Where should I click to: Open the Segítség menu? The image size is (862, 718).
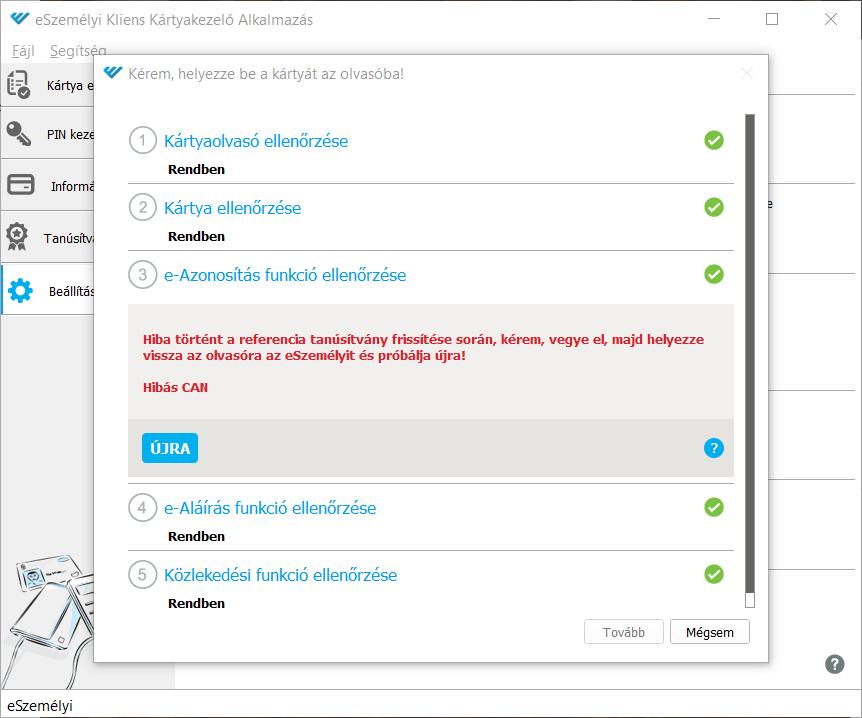coord(78,51)
